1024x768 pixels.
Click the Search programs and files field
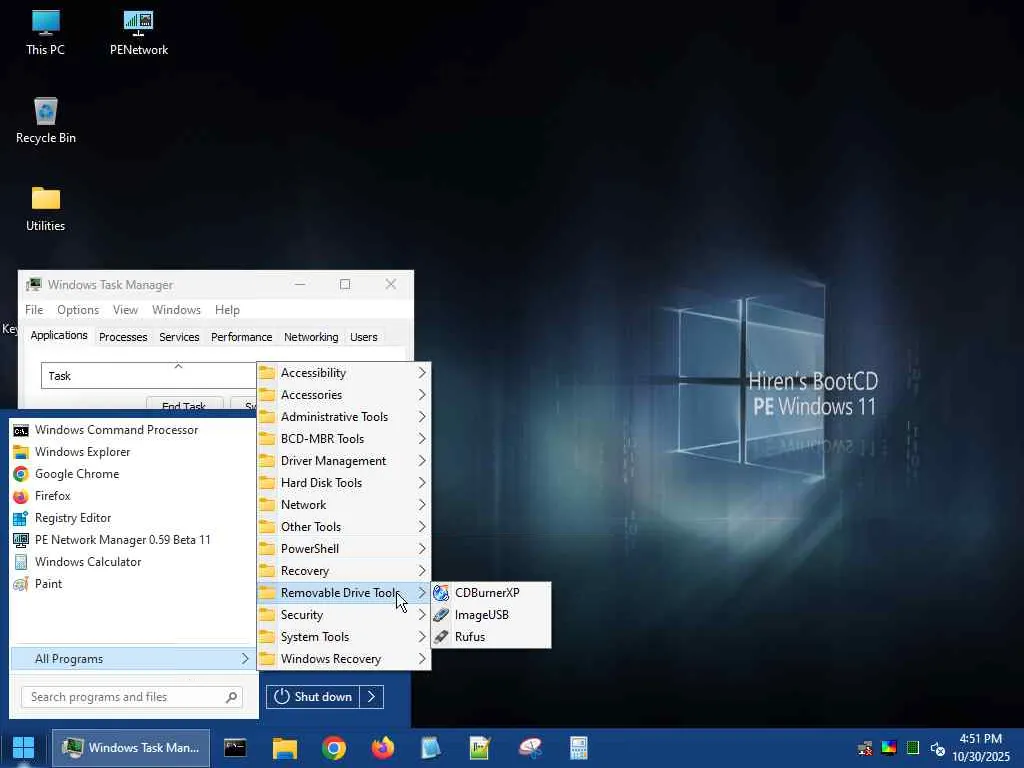[x=132, y=697]
